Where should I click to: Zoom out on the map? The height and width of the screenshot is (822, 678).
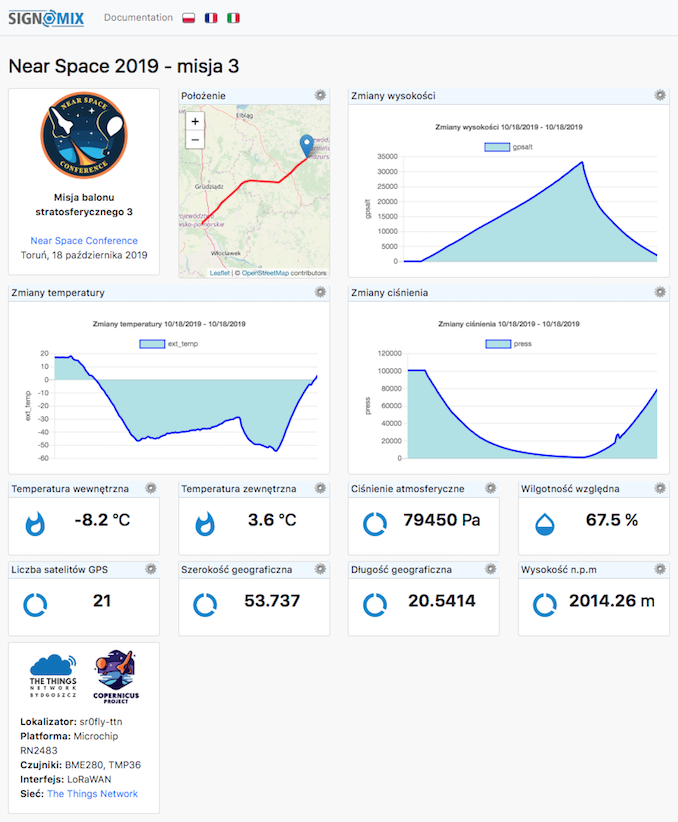(195, 139)
